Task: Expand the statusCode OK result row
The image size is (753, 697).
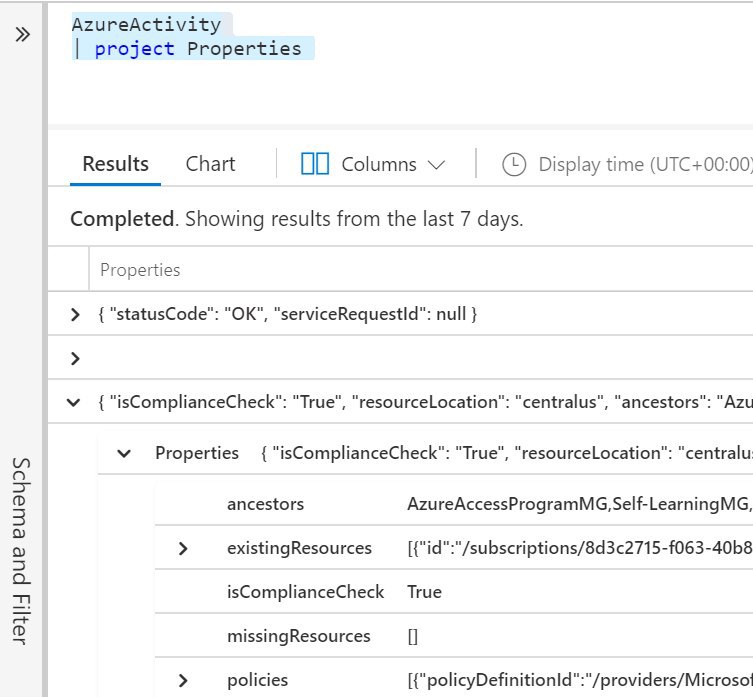Action: (x=75, y=315)
